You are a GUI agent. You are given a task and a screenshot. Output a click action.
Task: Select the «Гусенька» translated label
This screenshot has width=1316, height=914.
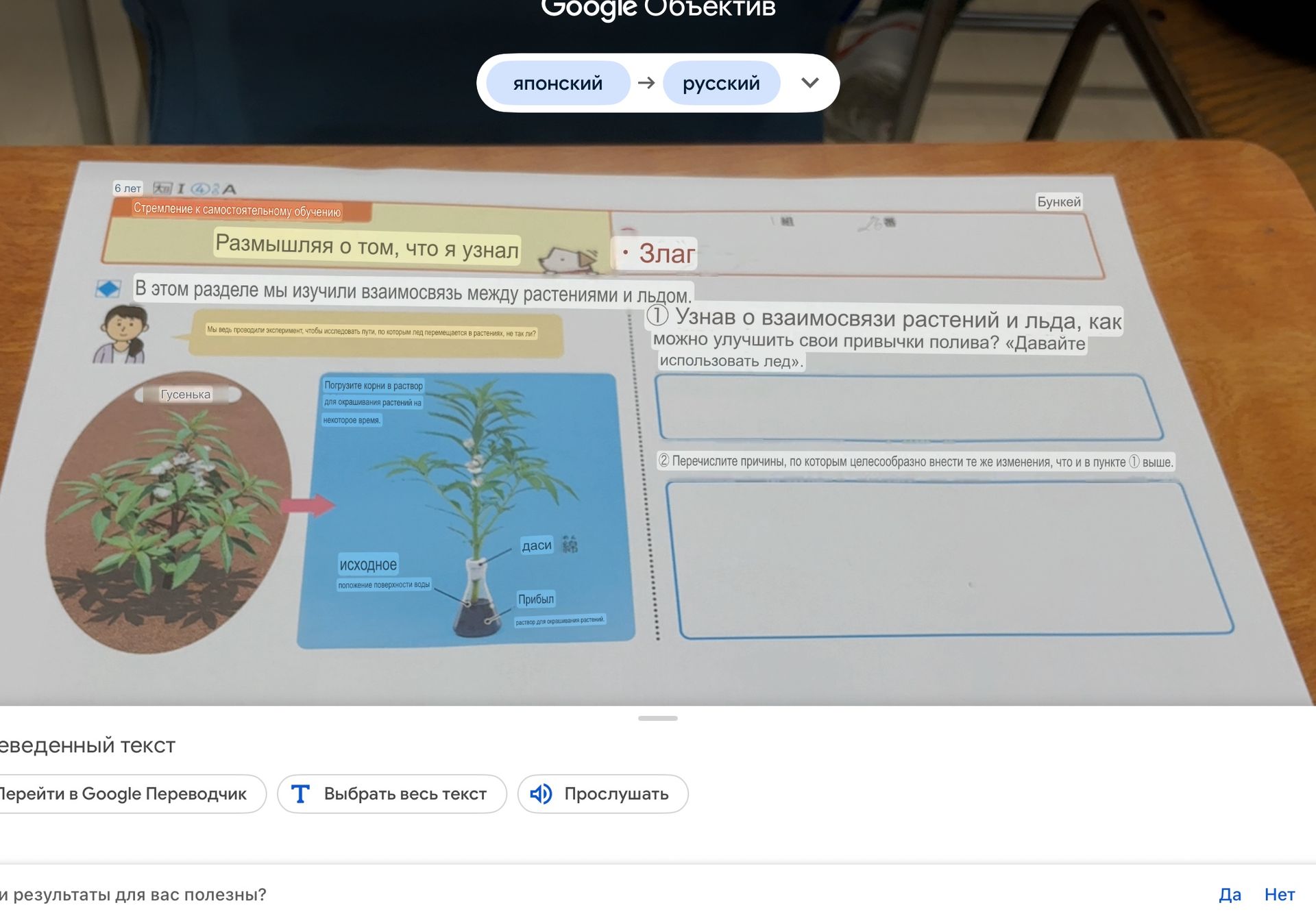[186, 394]
